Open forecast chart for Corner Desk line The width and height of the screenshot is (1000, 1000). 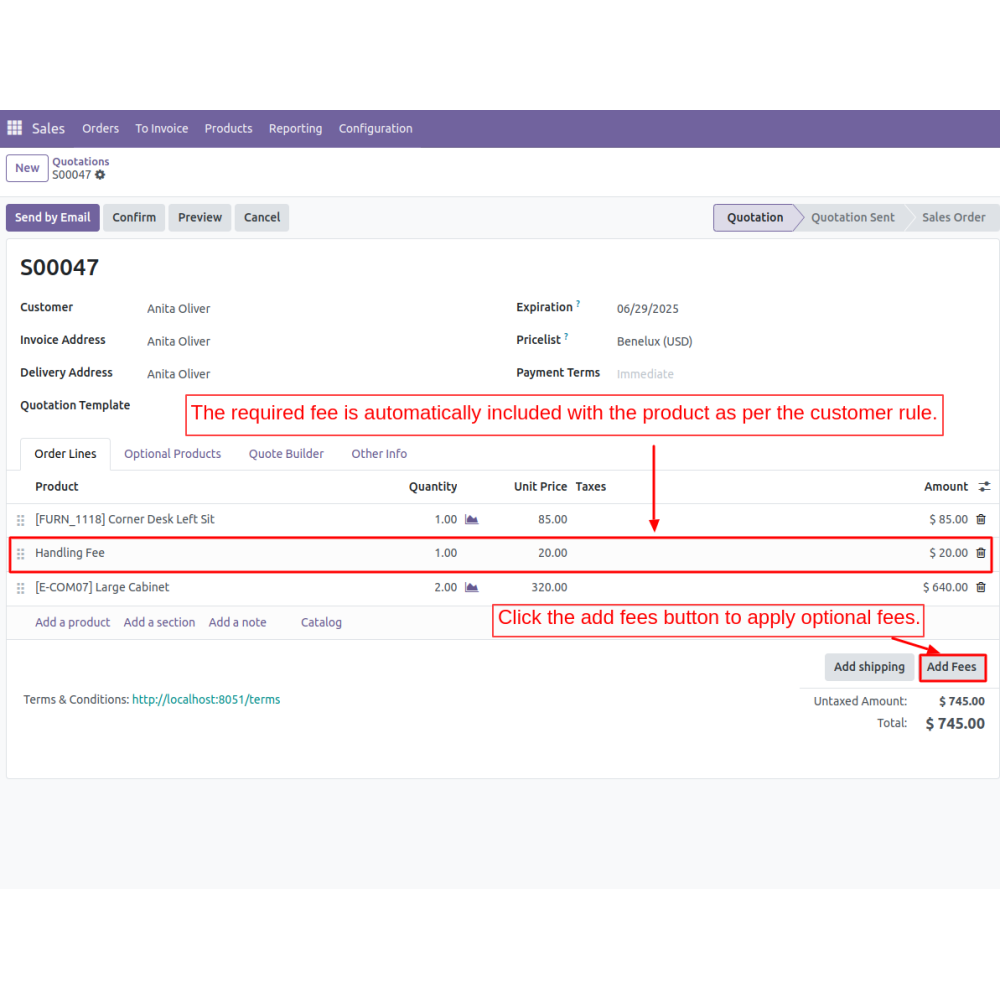pyautogui.click(x=472, y=519)
